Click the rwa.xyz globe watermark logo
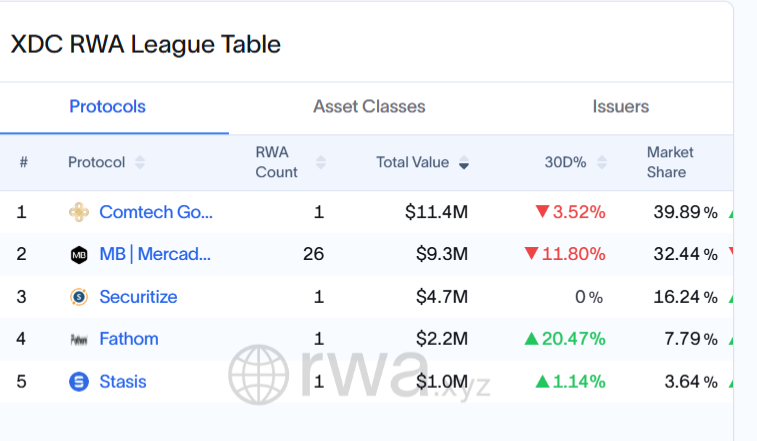This screenshot has width=757, height=441. coord(260,376)
